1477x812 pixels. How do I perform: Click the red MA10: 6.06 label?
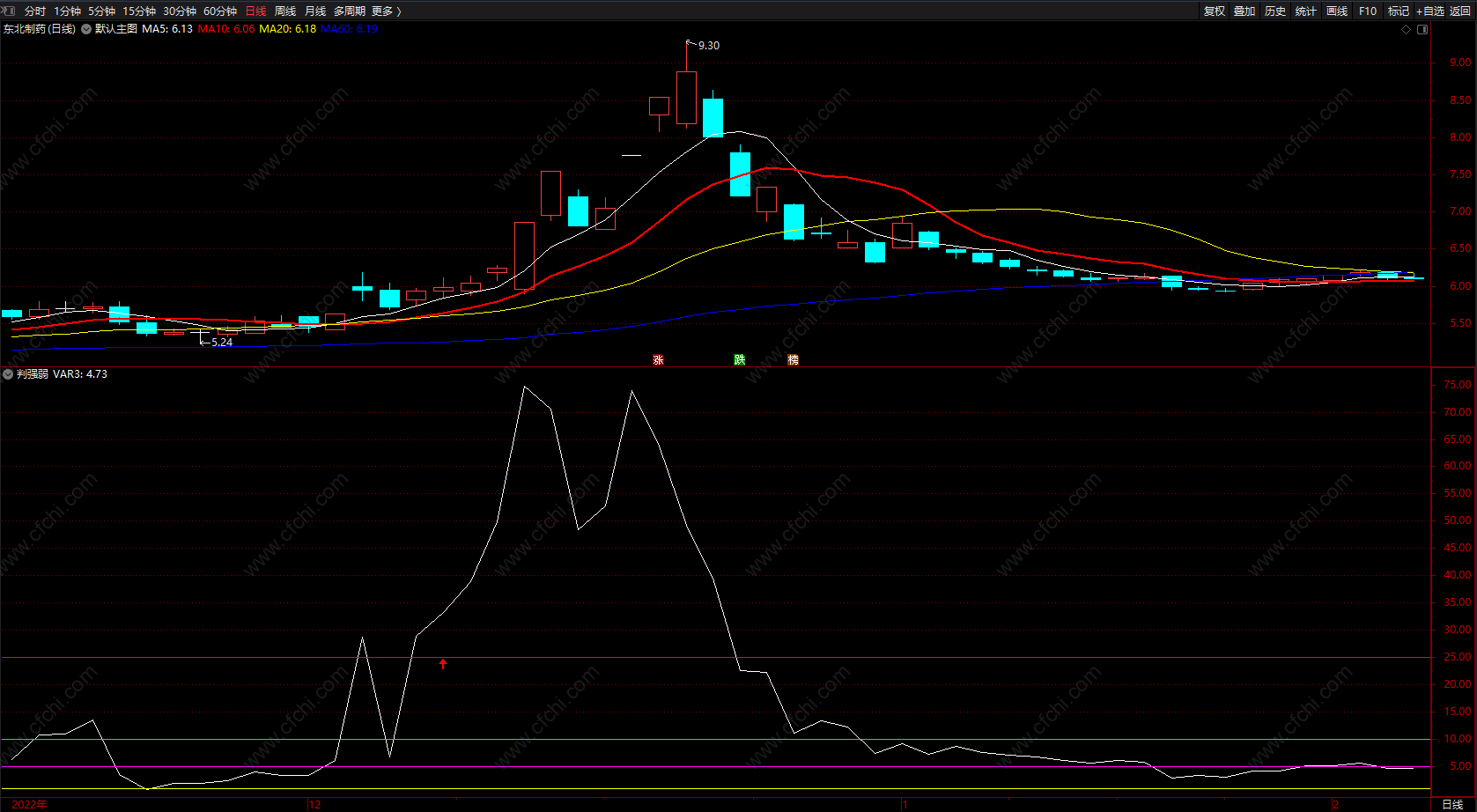click(226, 29)
